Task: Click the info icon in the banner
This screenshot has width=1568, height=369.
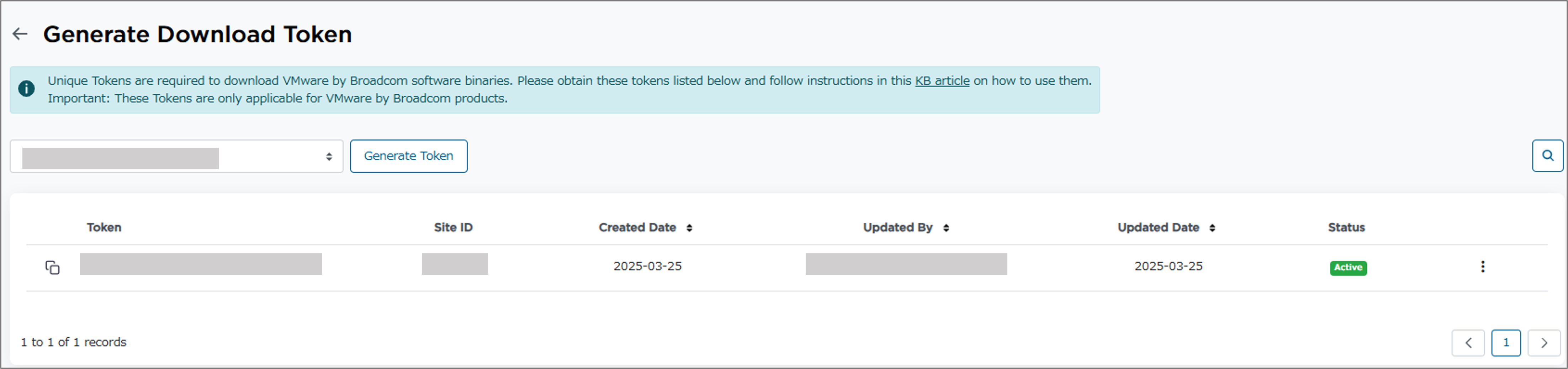Action: (26, 89)
